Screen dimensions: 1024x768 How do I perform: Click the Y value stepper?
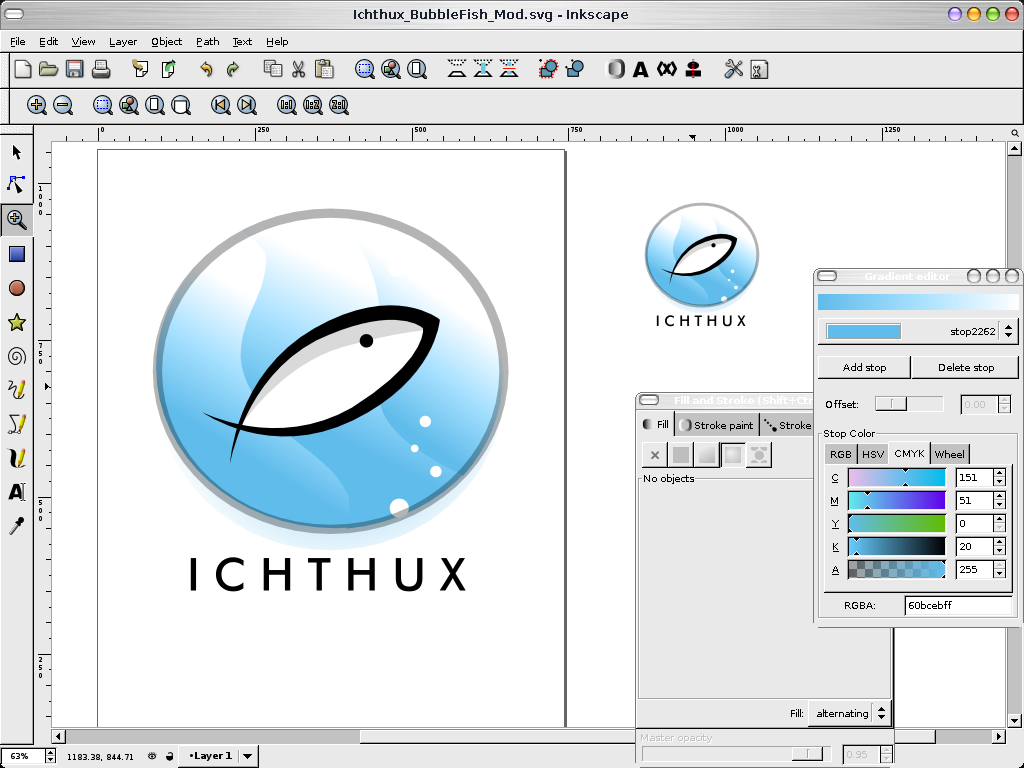click(999, 524)
